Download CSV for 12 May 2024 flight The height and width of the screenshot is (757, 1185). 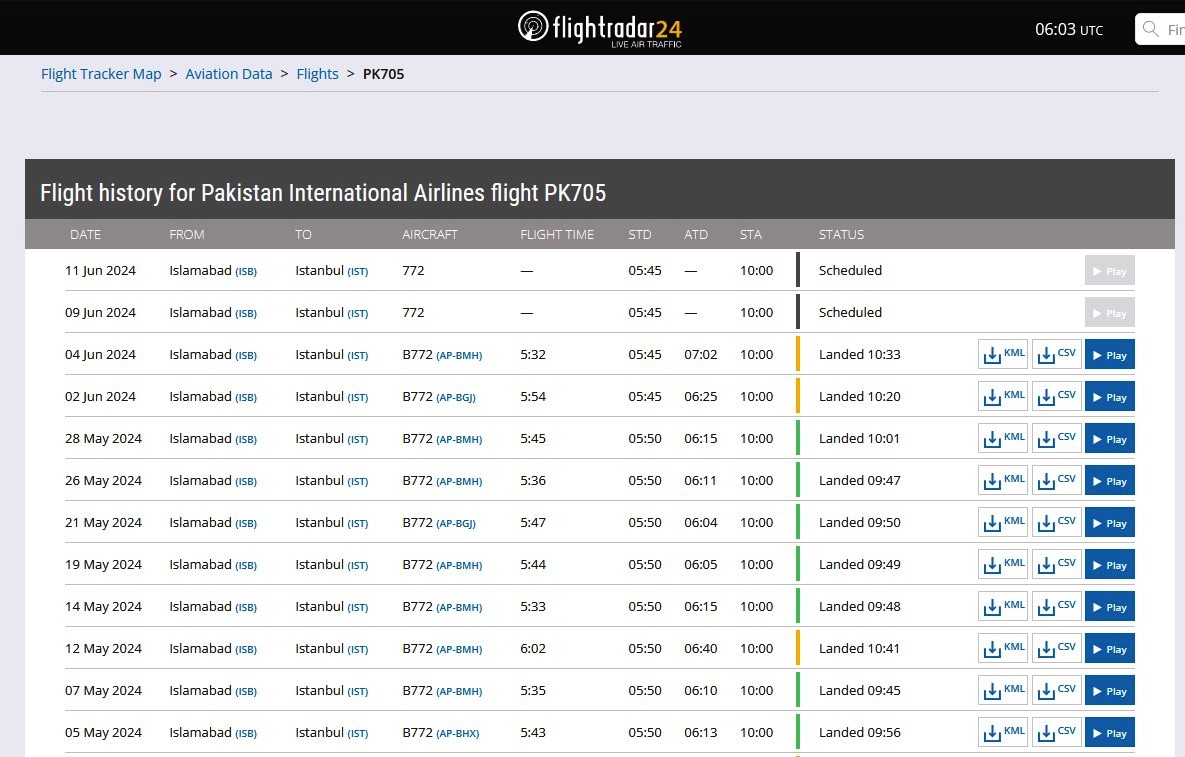(x=1057, y=648)
